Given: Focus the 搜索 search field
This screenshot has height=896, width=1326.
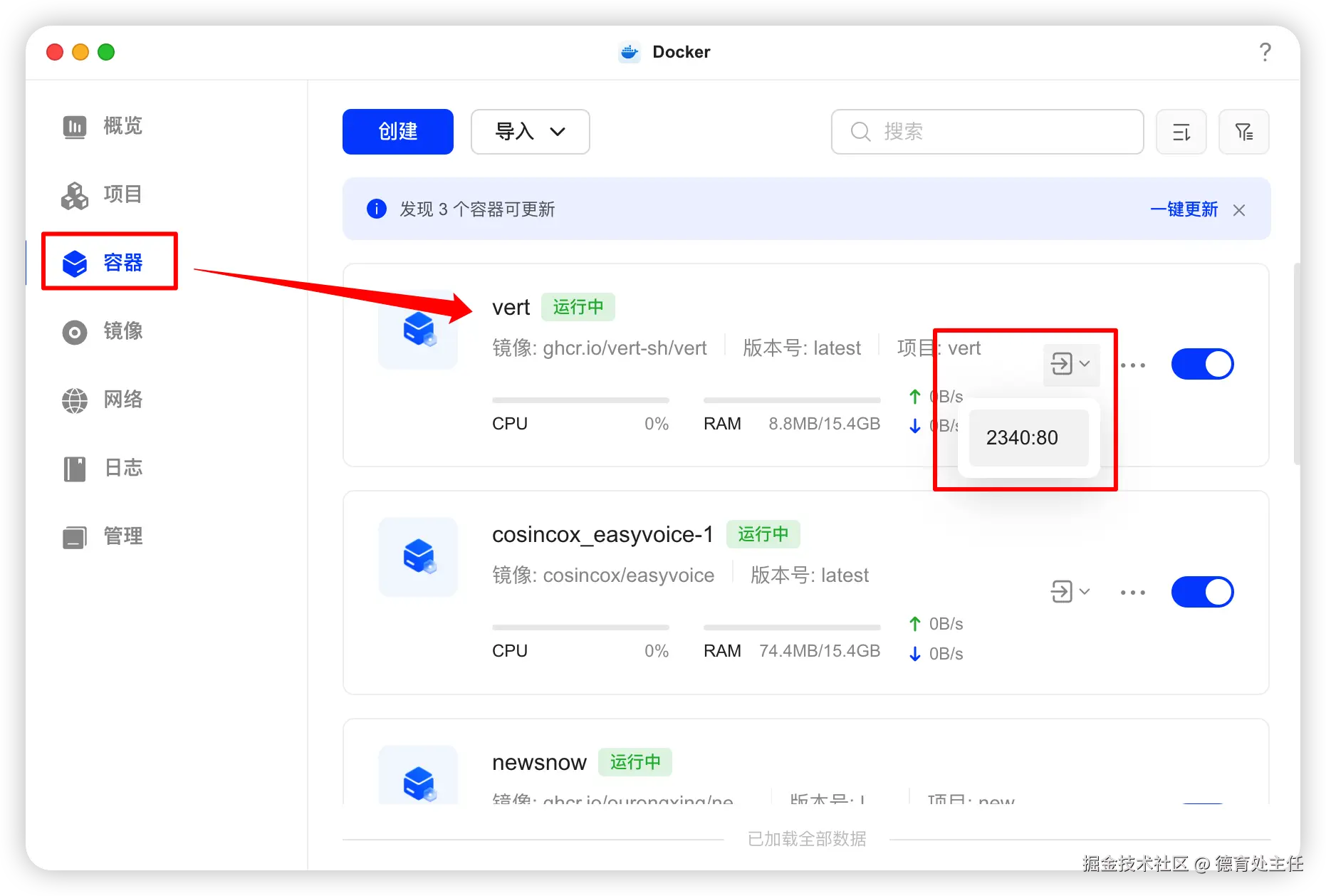Looking at the screenshot, I should pos(987,132).
